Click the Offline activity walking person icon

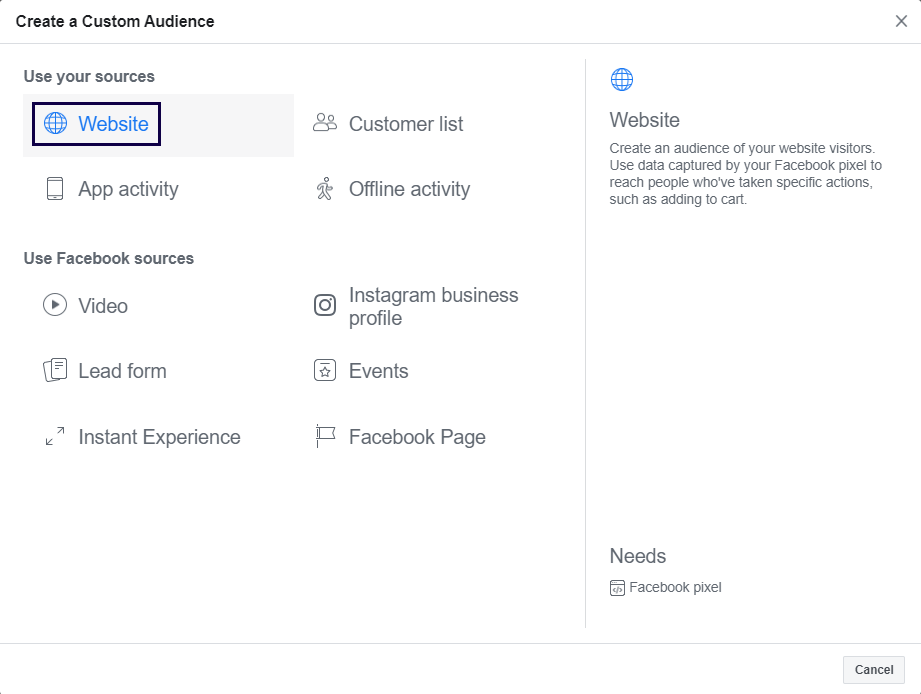pyautogui.click(x=325, y=189)
